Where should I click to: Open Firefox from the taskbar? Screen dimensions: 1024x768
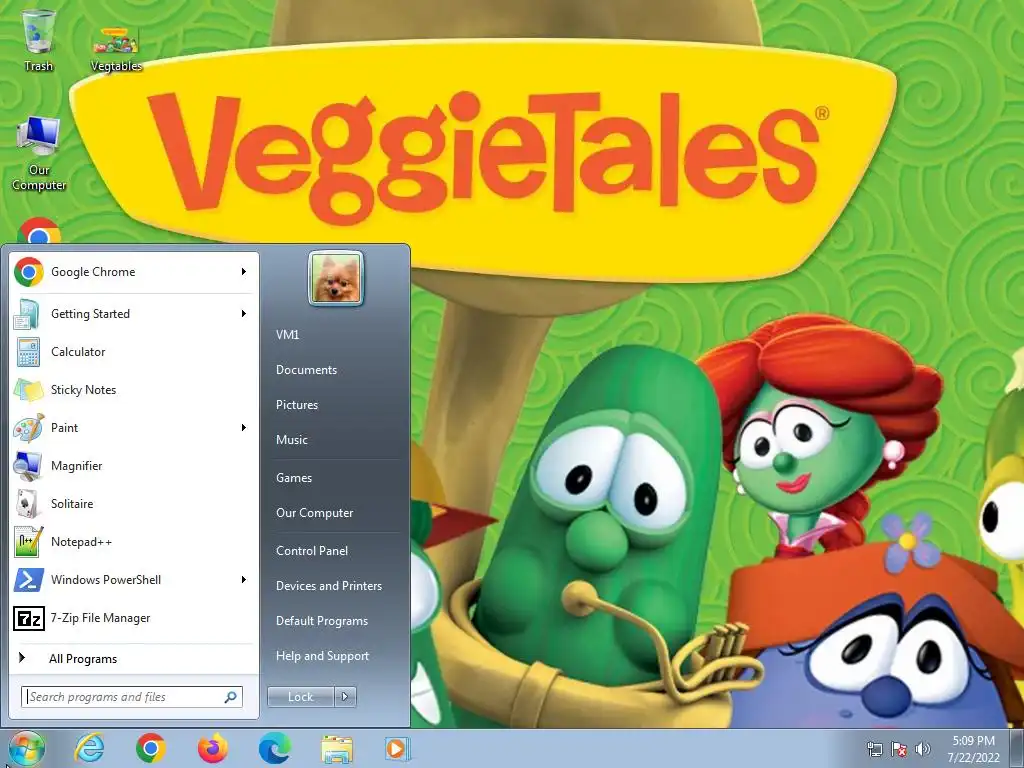(213, 748)
